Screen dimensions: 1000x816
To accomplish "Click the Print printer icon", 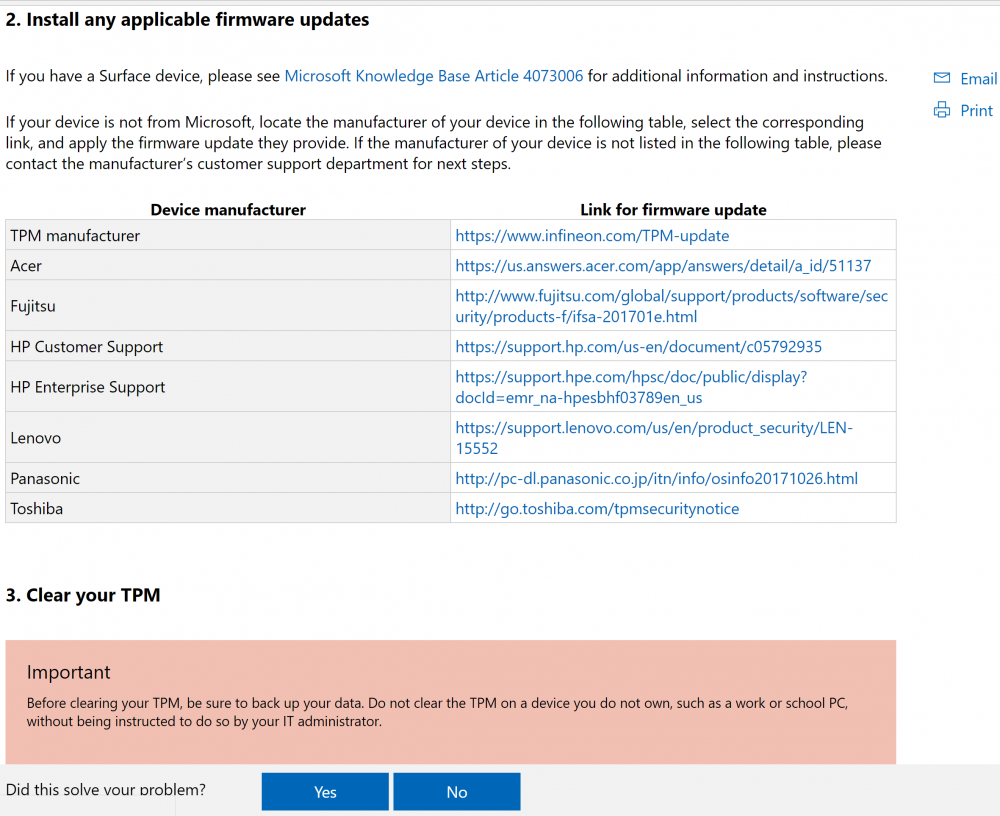I will (x=941, y=110).
